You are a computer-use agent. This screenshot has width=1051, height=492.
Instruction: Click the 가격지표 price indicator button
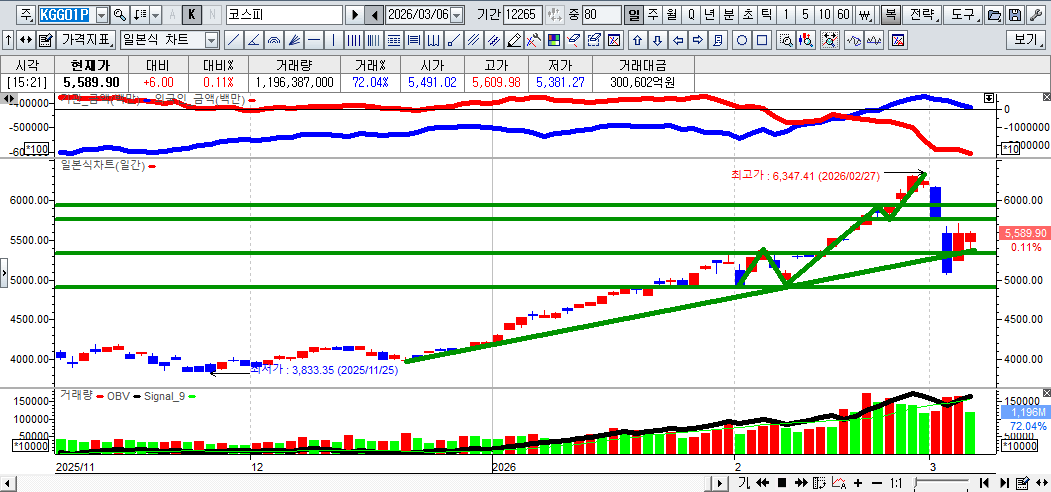[x=87, y=41]
